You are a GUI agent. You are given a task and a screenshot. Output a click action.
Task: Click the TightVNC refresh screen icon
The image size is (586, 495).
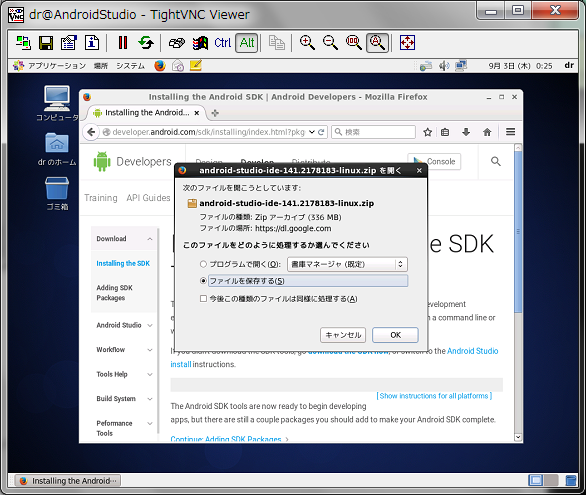click(146, 43)
